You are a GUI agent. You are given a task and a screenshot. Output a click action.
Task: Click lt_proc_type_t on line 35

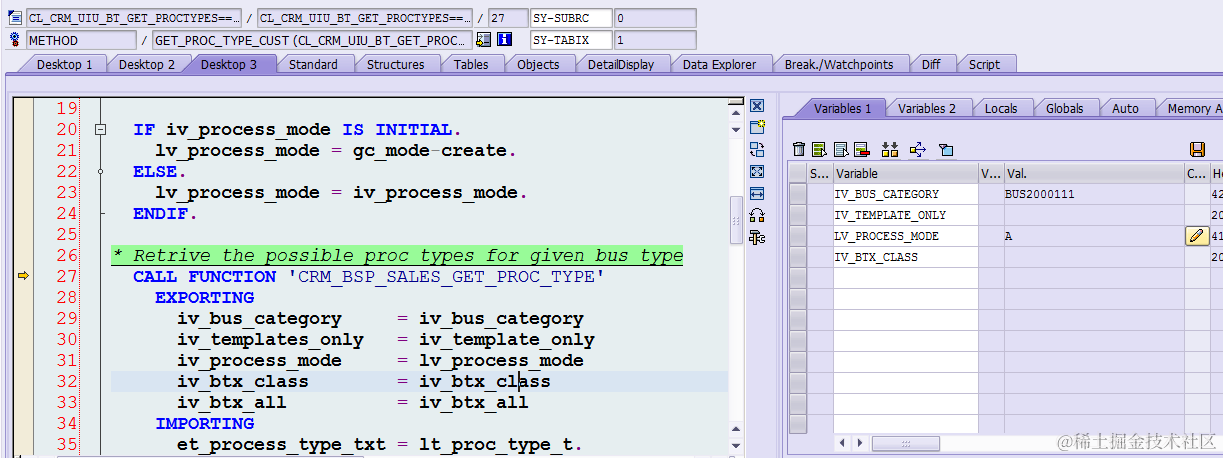point(496,444)
